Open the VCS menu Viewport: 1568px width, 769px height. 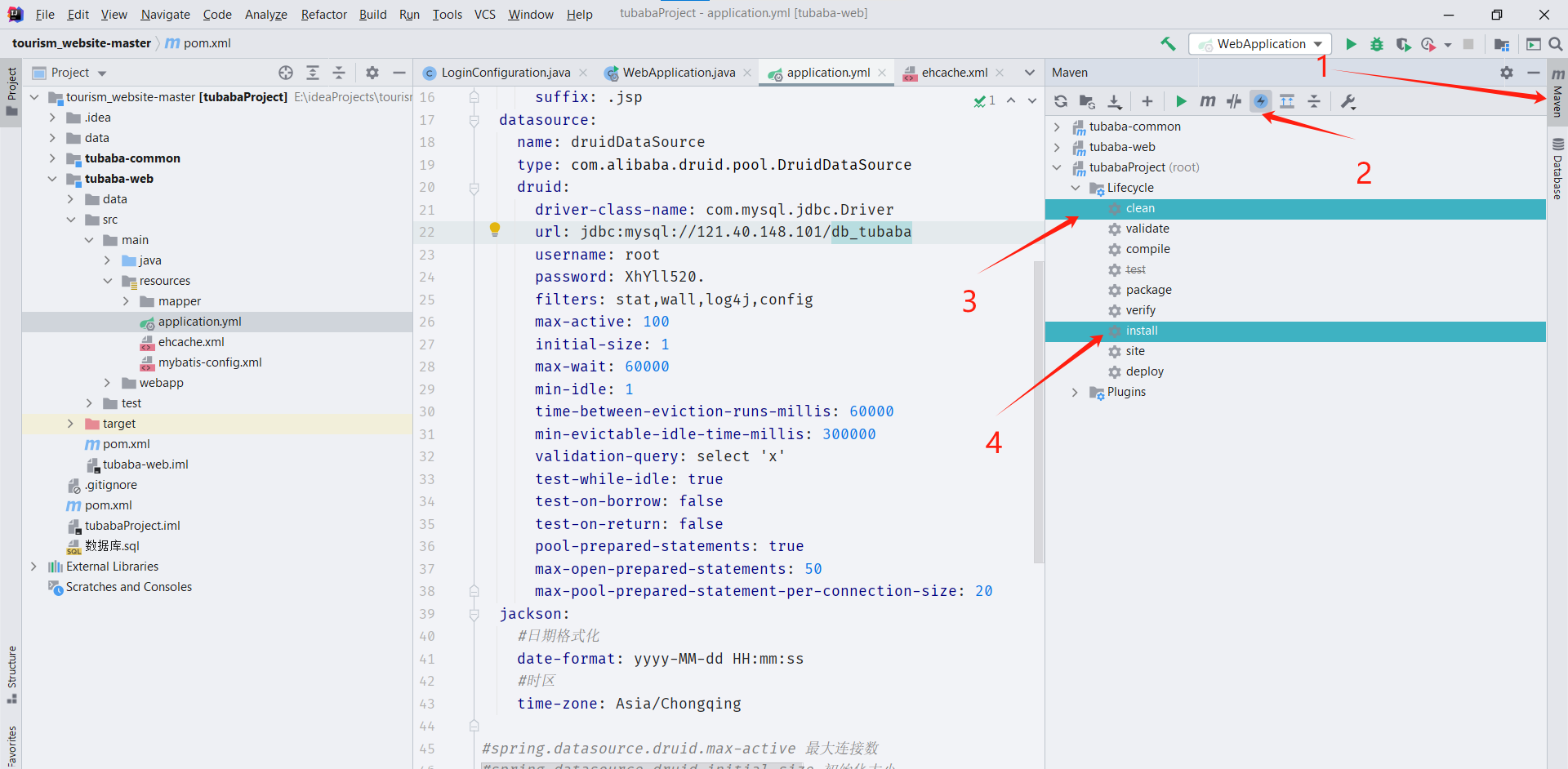tap(485, 15)
